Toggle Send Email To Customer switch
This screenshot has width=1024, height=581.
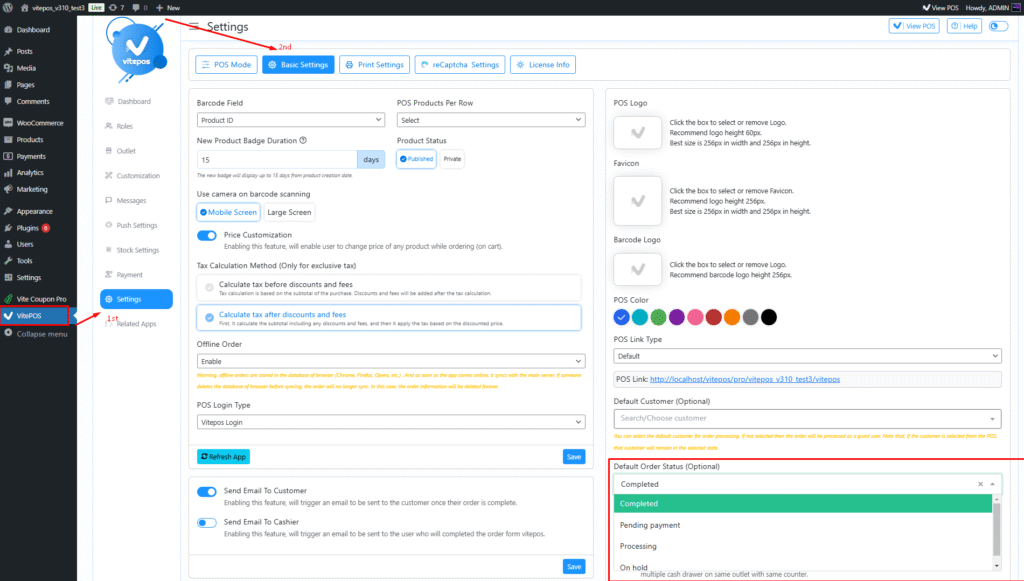pyautogui.click(x=207, y=492)
